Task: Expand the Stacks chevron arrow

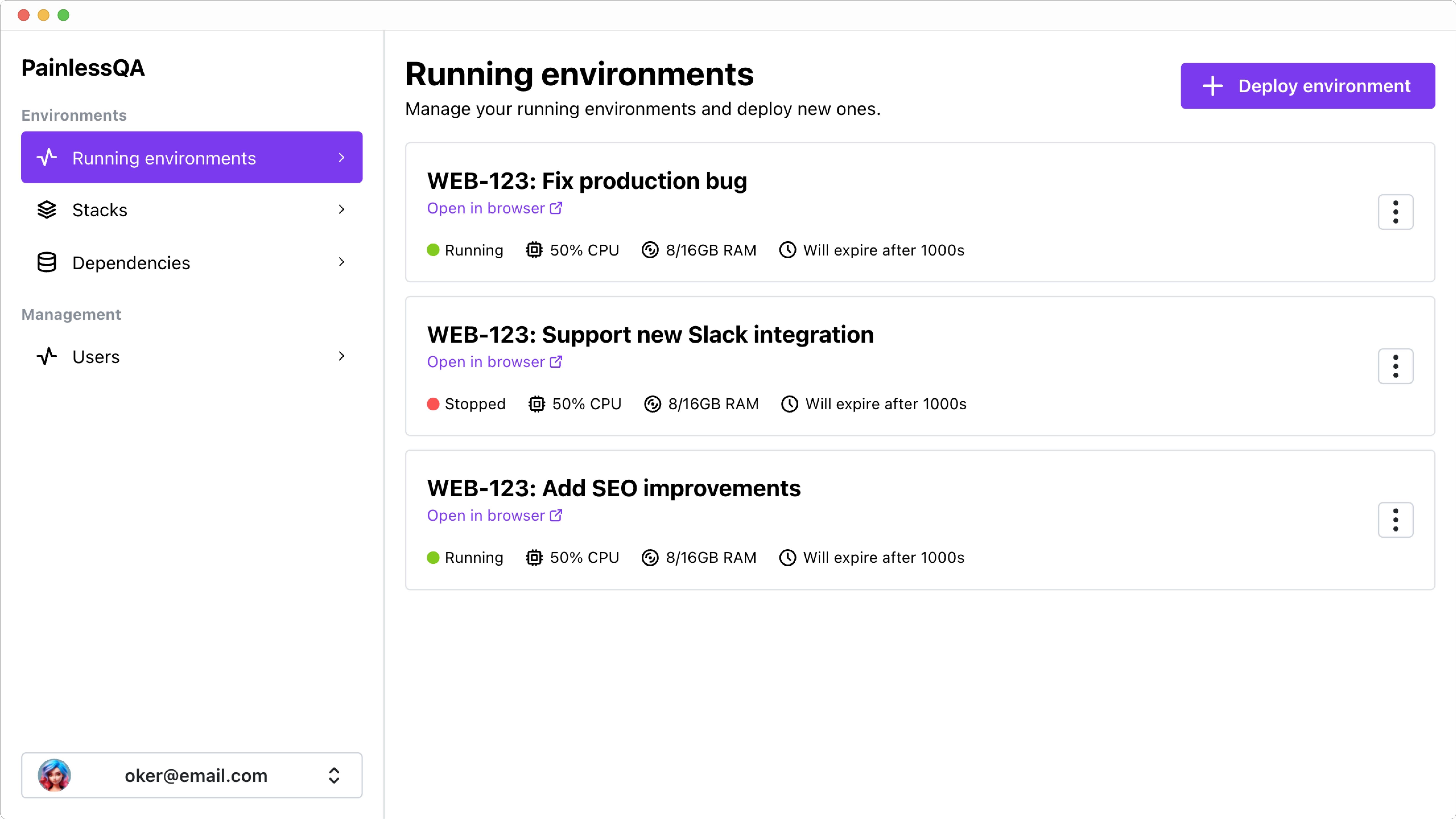Action: tap(341, 210)
